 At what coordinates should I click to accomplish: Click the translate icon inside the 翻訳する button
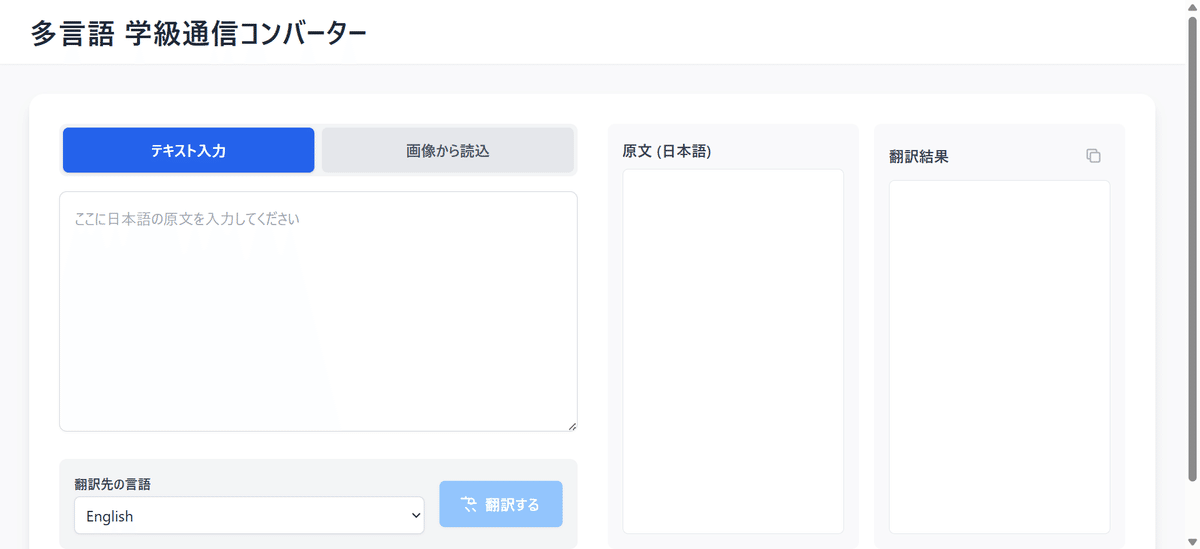tap(469, 504)
